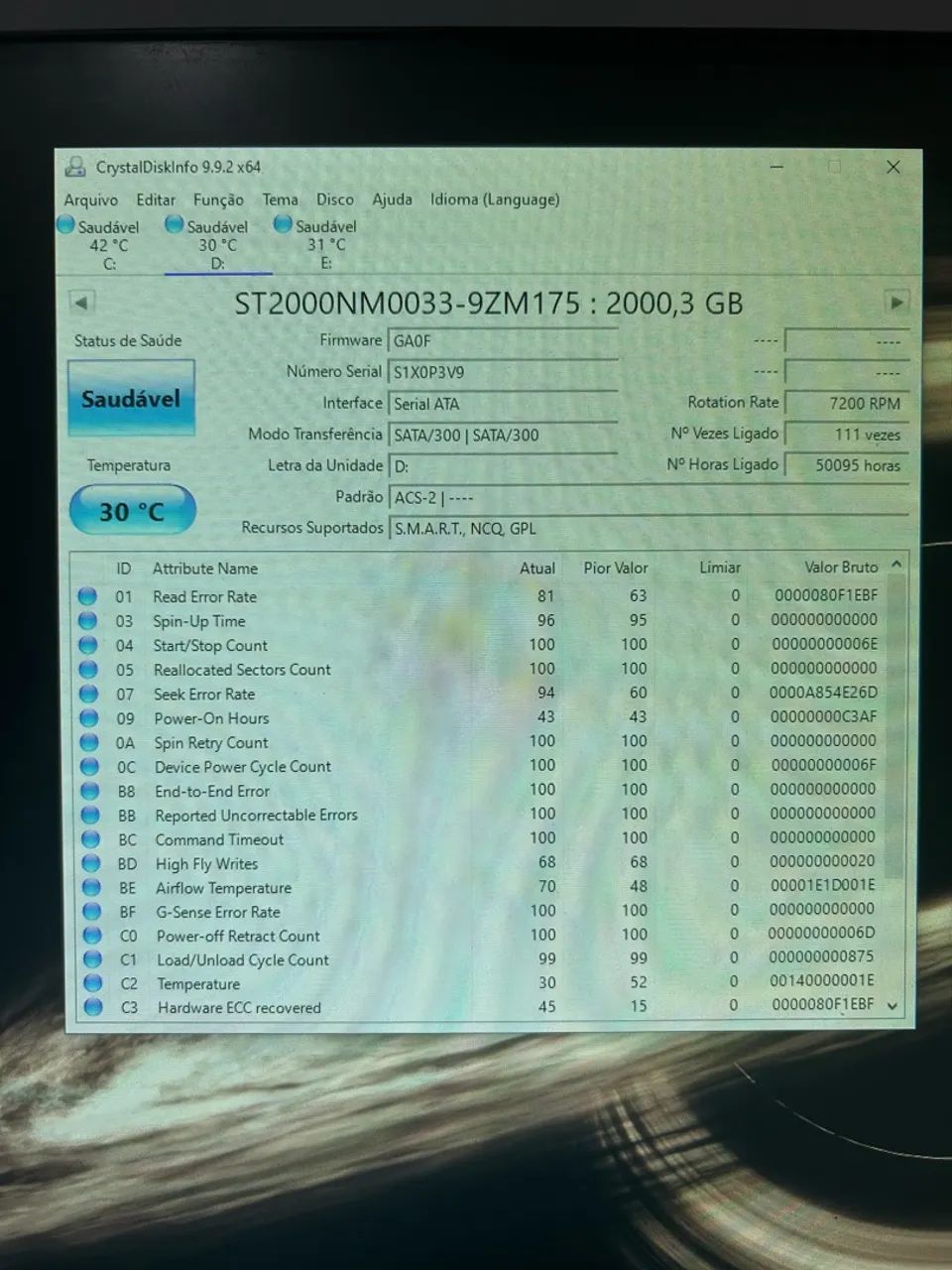Click the power-on count value 111 vezes
This screenshot has height=1270, width=952.
(x=847, y=434)
